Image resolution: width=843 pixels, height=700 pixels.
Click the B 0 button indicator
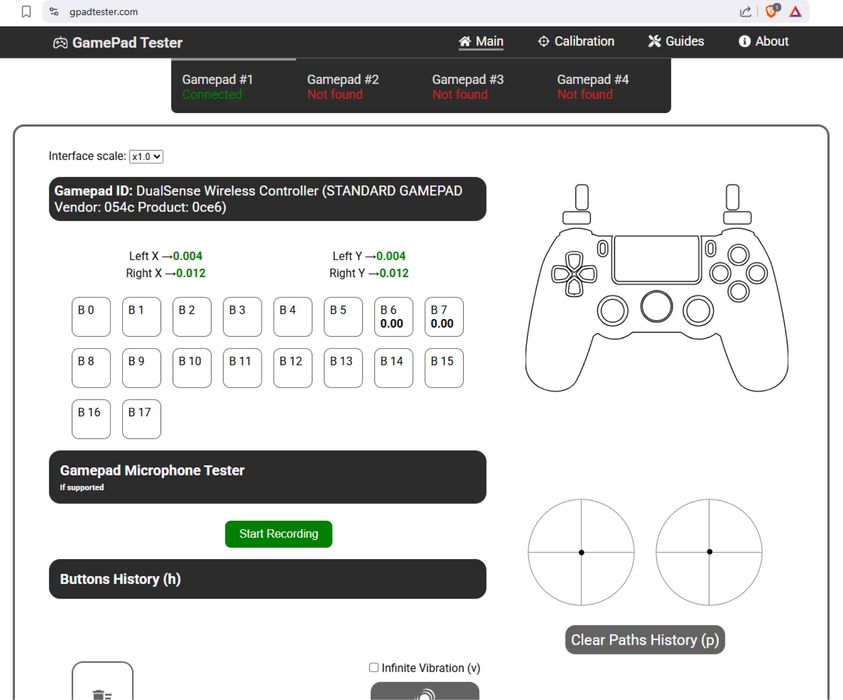tap(91, 317)
